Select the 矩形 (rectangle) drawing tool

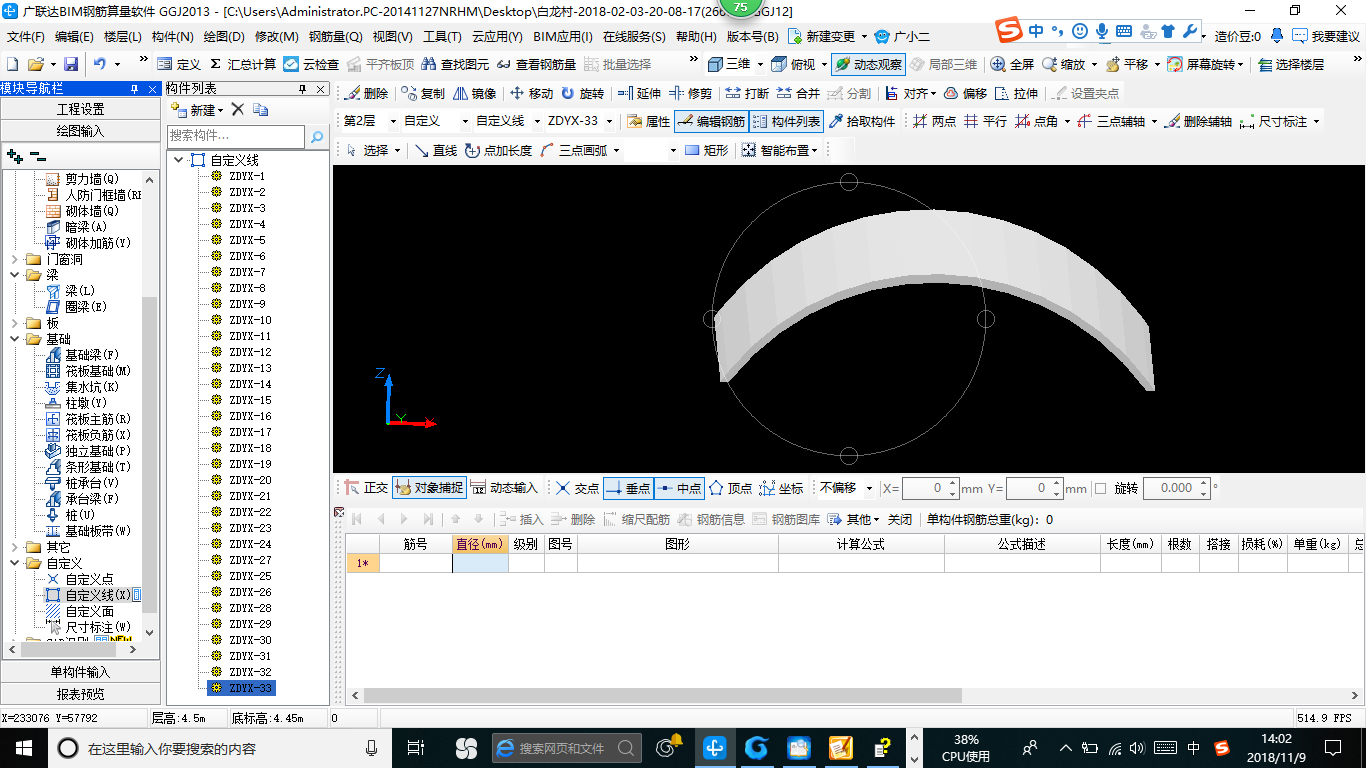pos(706,150)
